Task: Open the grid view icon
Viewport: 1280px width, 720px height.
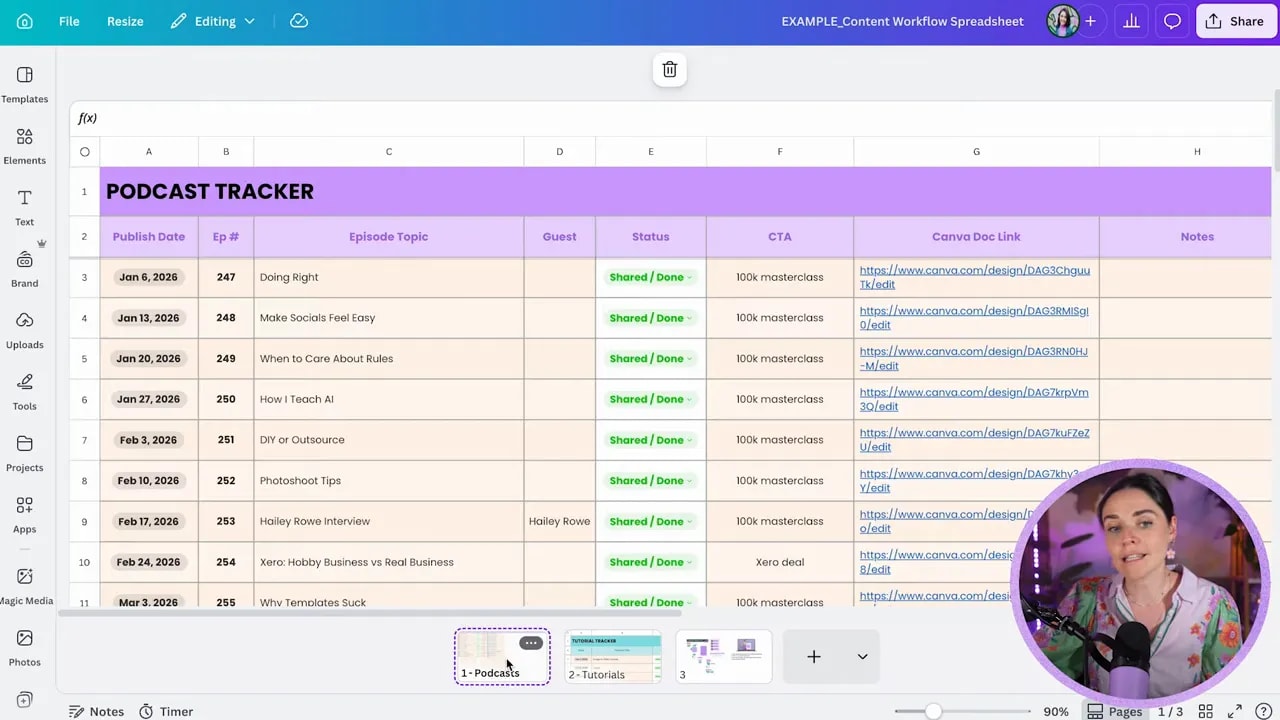Action: (x=1206, y=712)
